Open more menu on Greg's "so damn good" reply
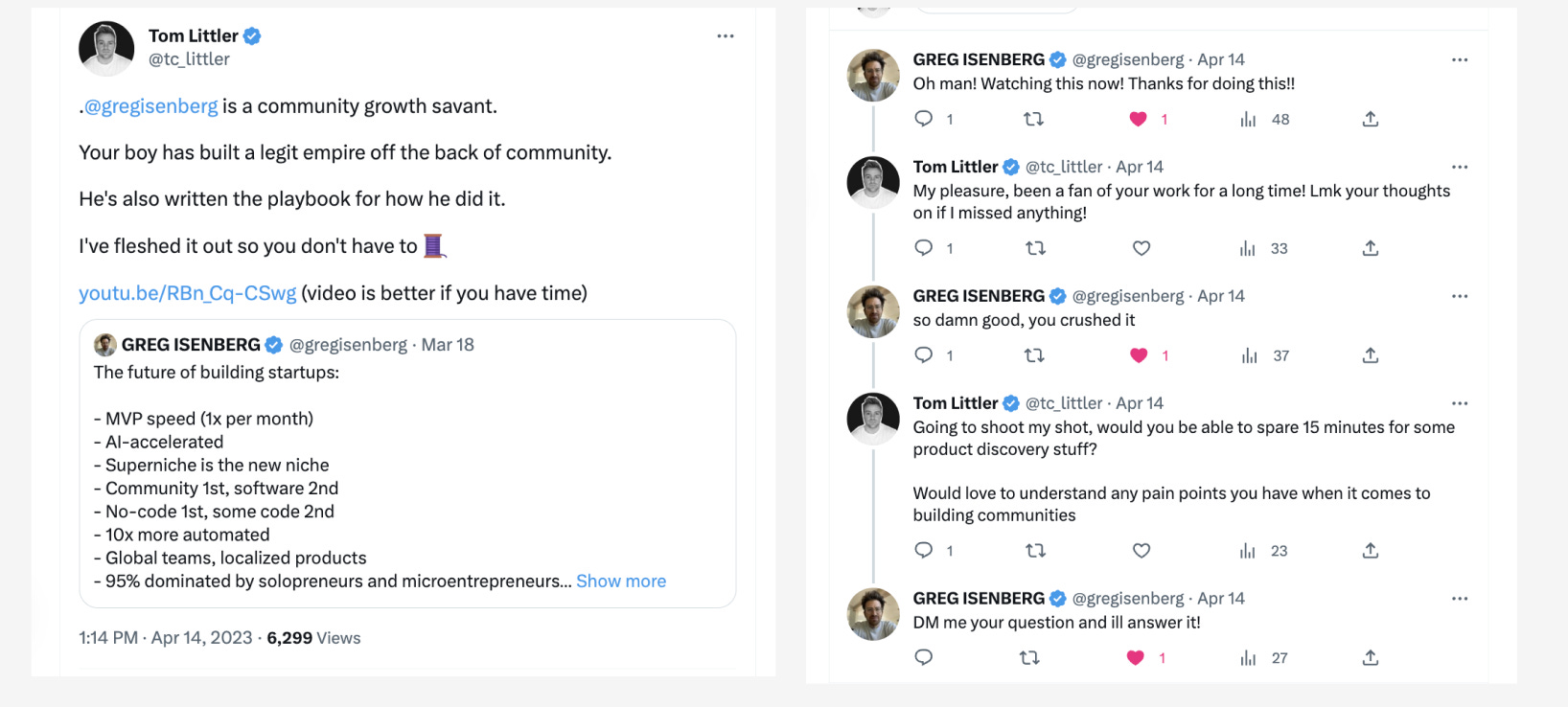Image resolution: width=1568 pixels, height=707 pixels. point(1460,296)
